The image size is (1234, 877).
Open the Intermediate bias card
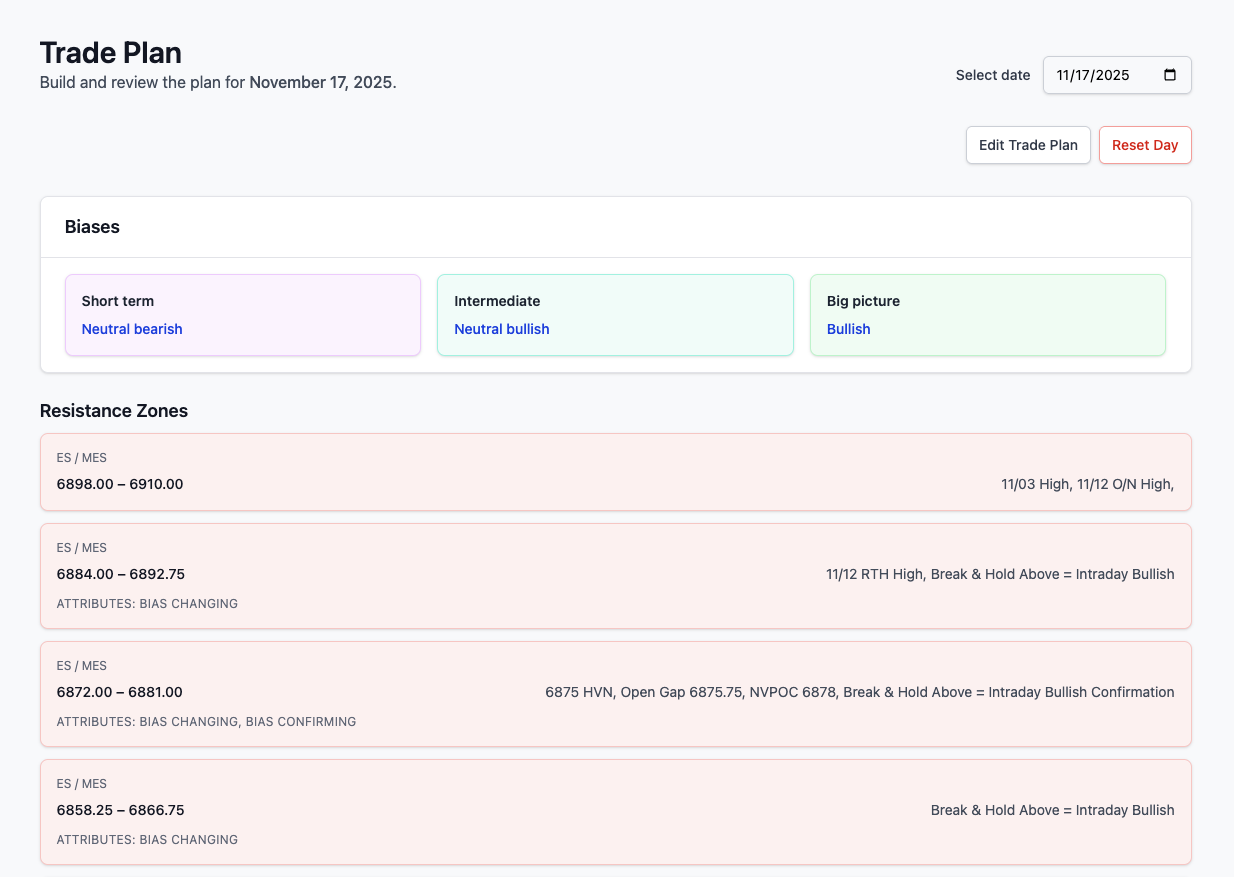(x=615, y=314)
